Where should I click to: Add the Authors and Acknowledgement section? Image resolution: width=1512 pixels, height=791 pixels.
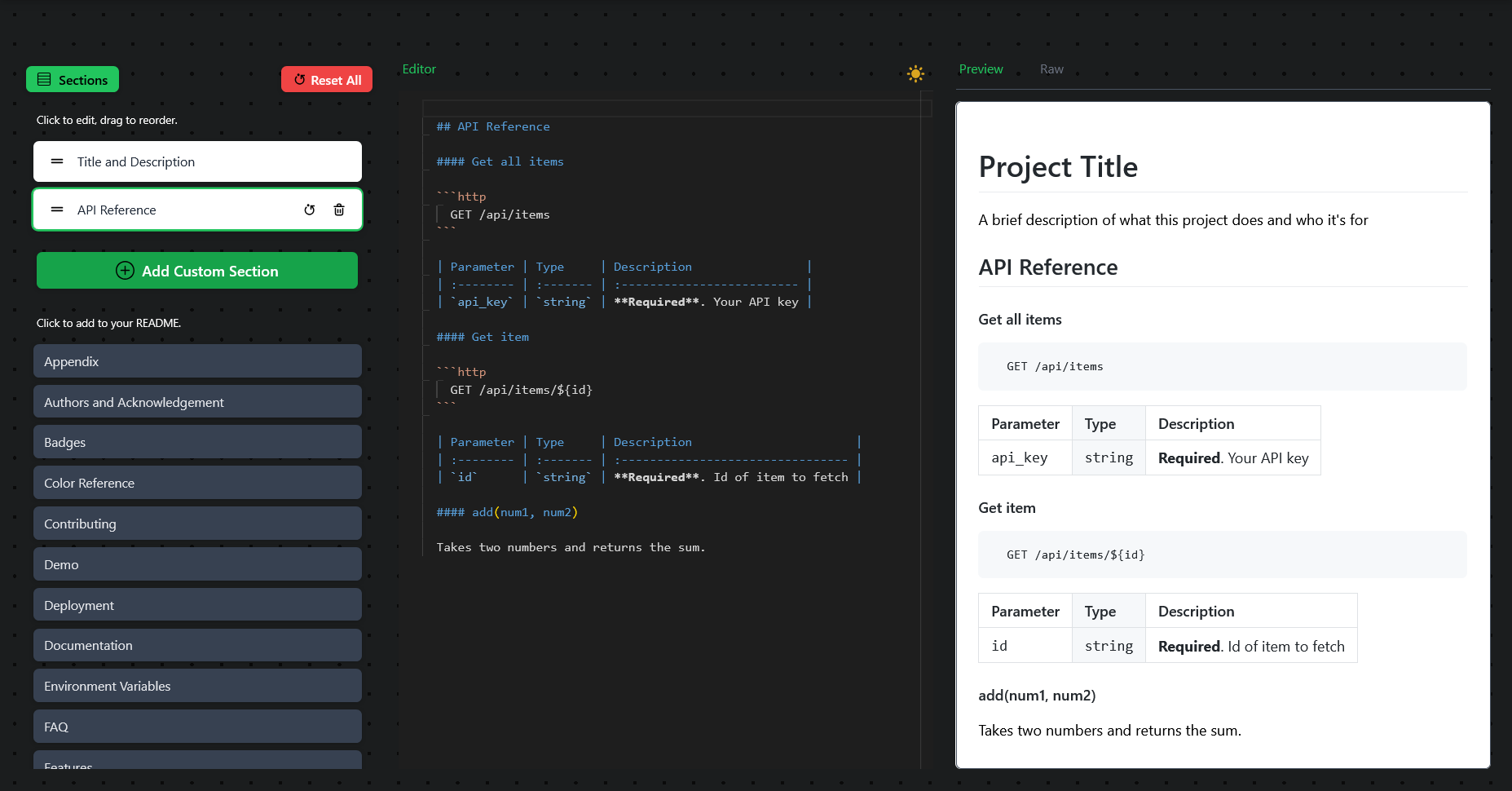pos(197,401)
